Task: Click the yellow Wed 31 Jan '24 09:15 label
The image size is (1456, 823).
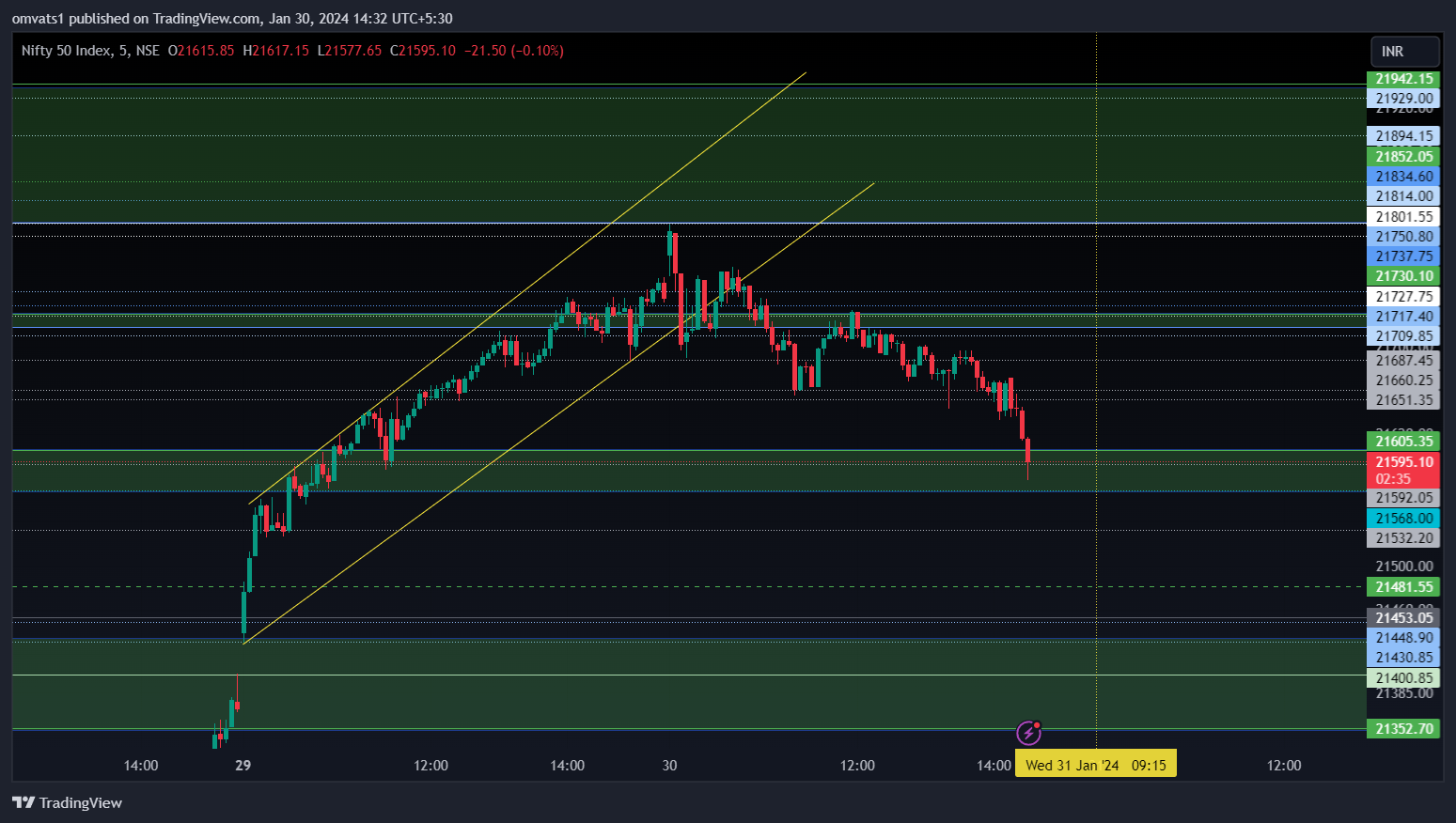Action: (1095, 765)
